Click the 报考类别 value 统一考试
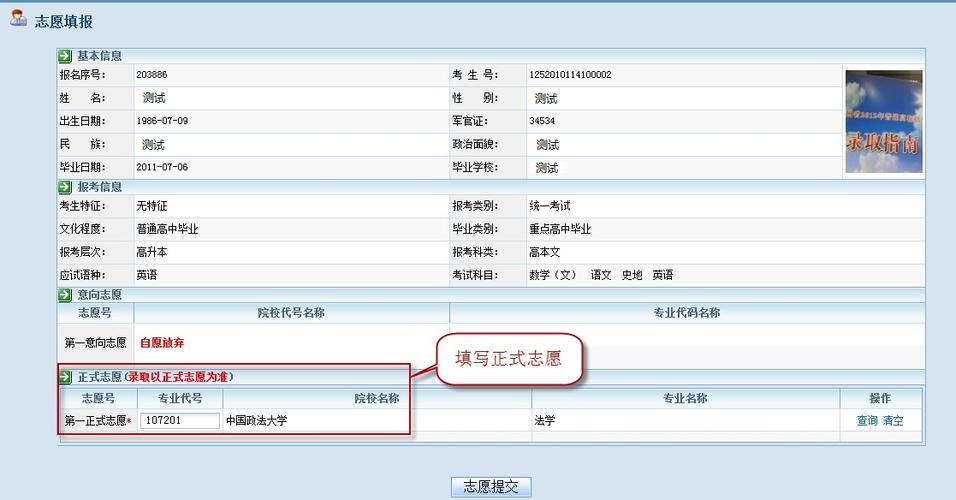The width and height of the screenshot is (956, 500). pyautogui.click(x=549, y=206)
